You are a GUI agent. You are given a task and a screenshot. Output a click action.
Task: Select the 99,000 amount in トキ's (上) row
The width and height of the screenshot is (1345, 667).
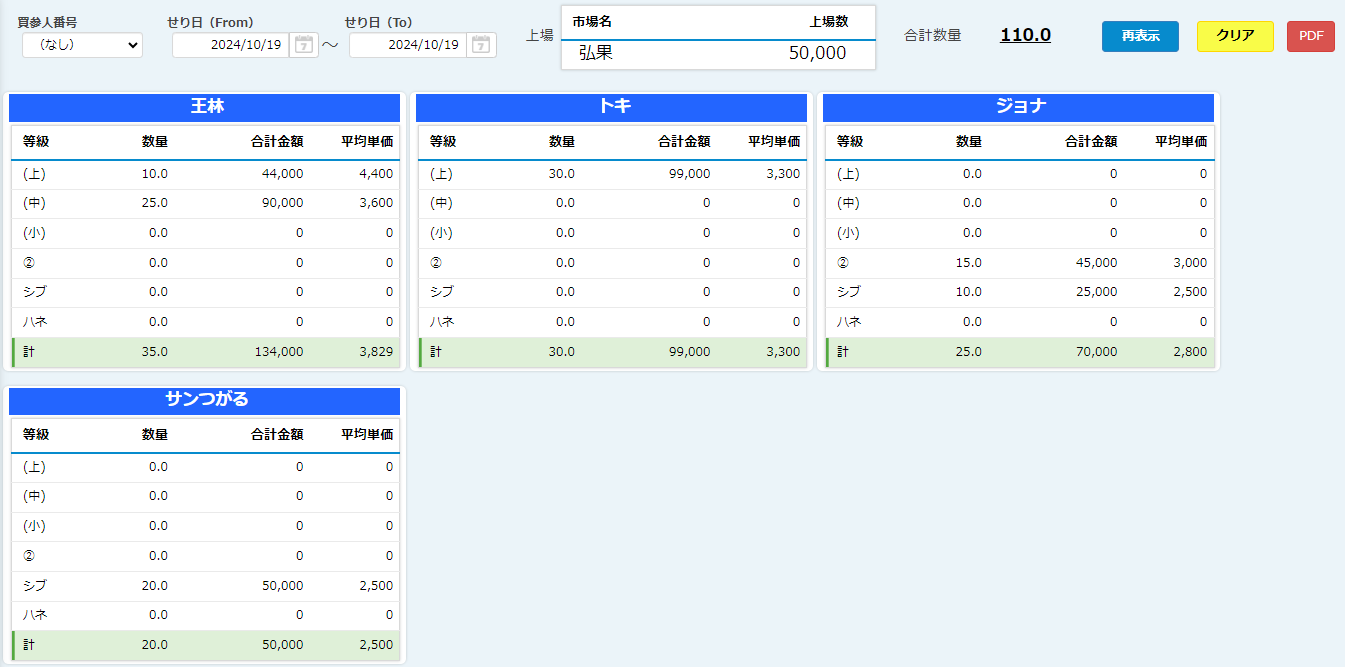(690, 174)
